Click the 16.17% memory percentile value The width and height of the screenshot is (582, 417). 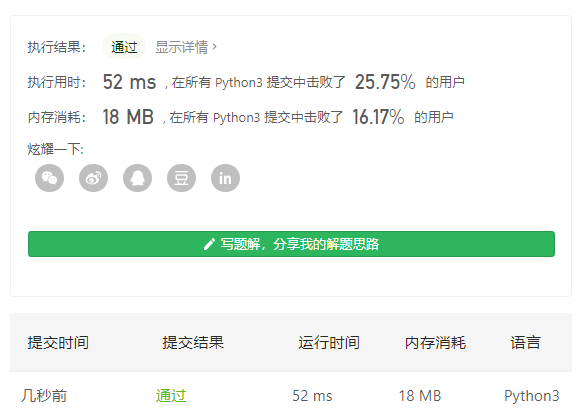[378, 117]
